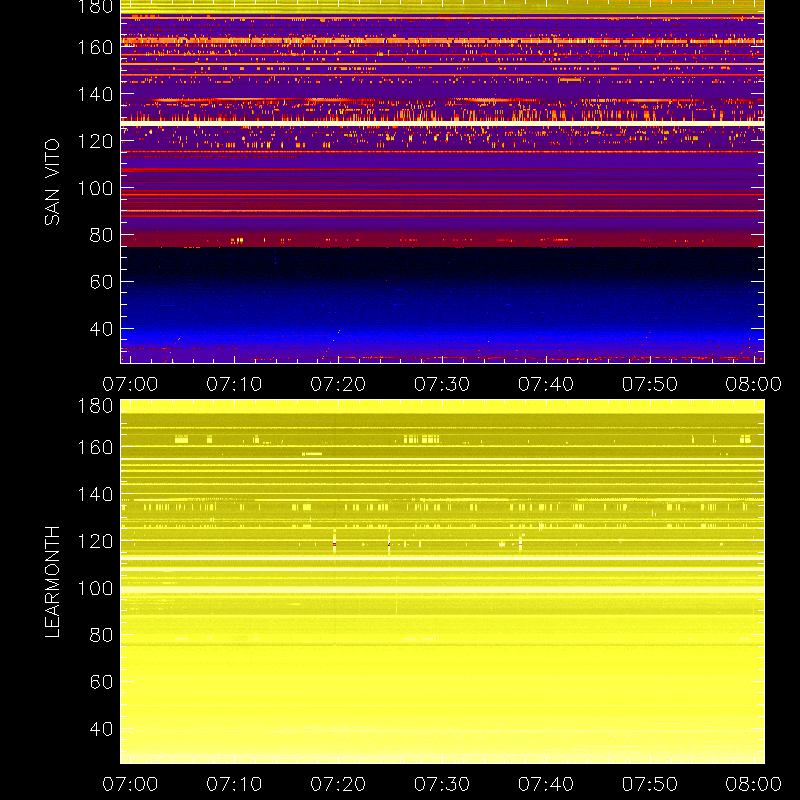Select the 80 tick label on the San Vito plot
800x800 pixels.
101,235
